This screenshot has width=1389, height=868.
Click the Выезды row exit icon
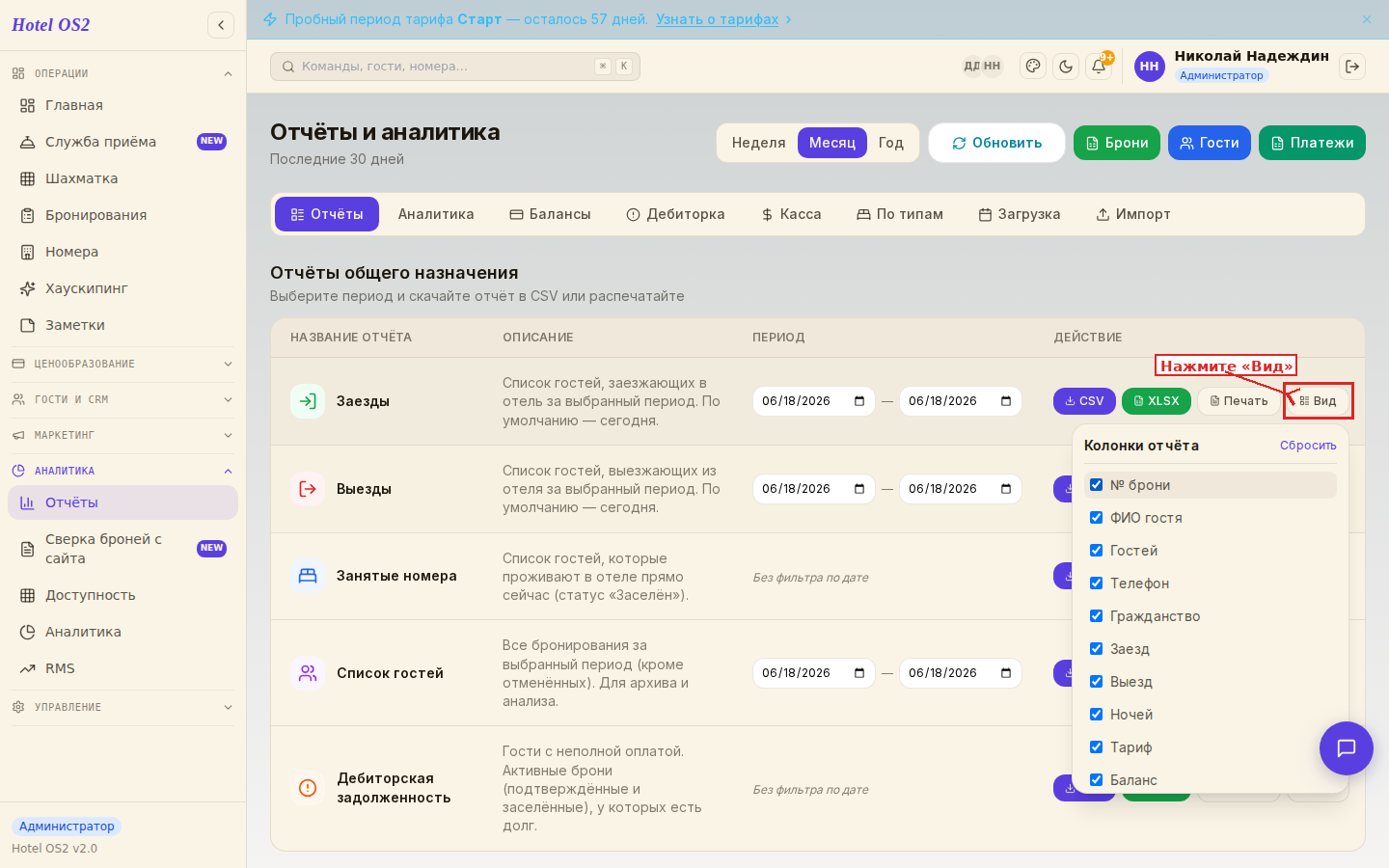pos(308,489)
